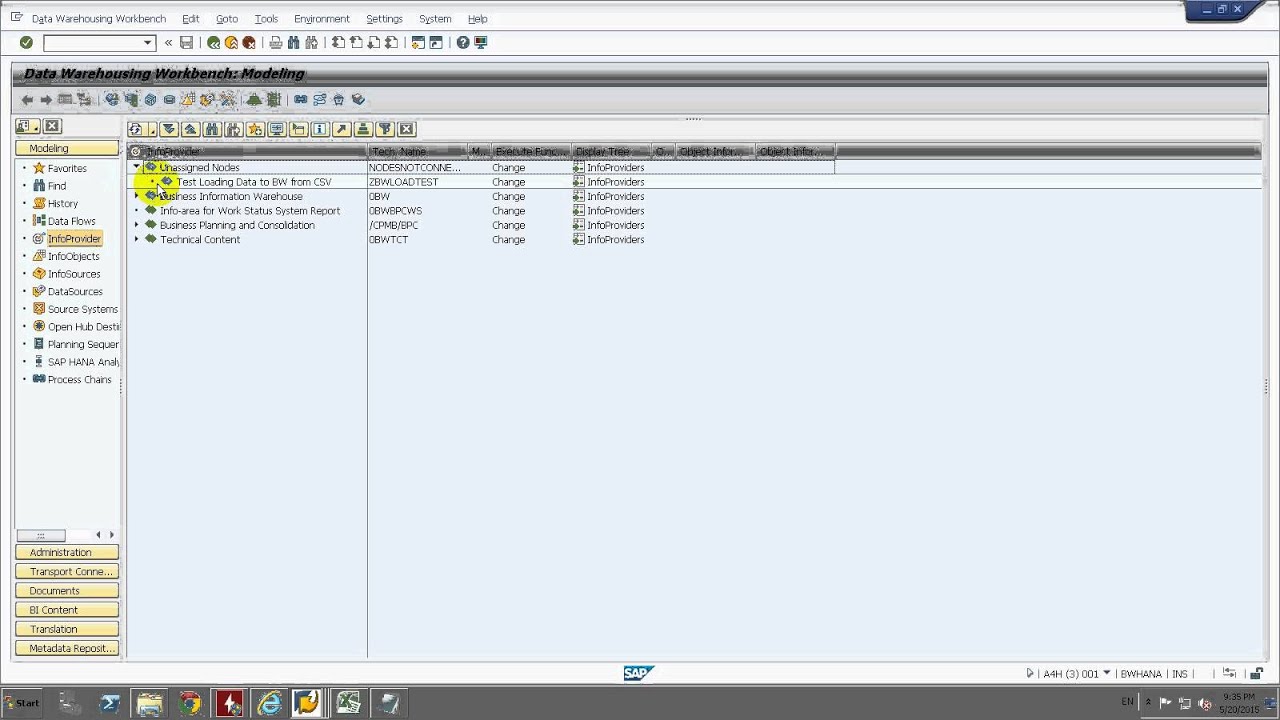Open the Edit menu
The height and width of the screenshot is (720, 1280).
tap(190, 19)
